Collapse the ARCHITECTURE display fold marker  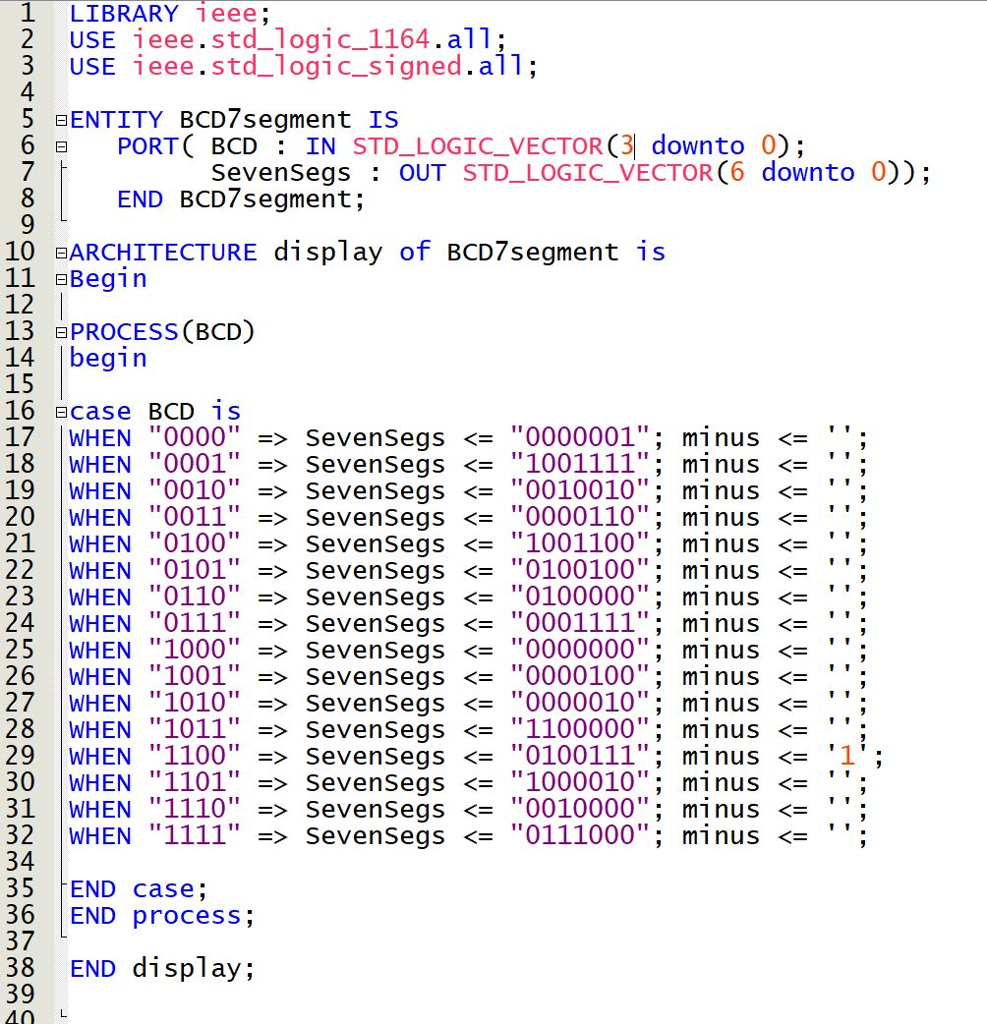coord(61,252)
